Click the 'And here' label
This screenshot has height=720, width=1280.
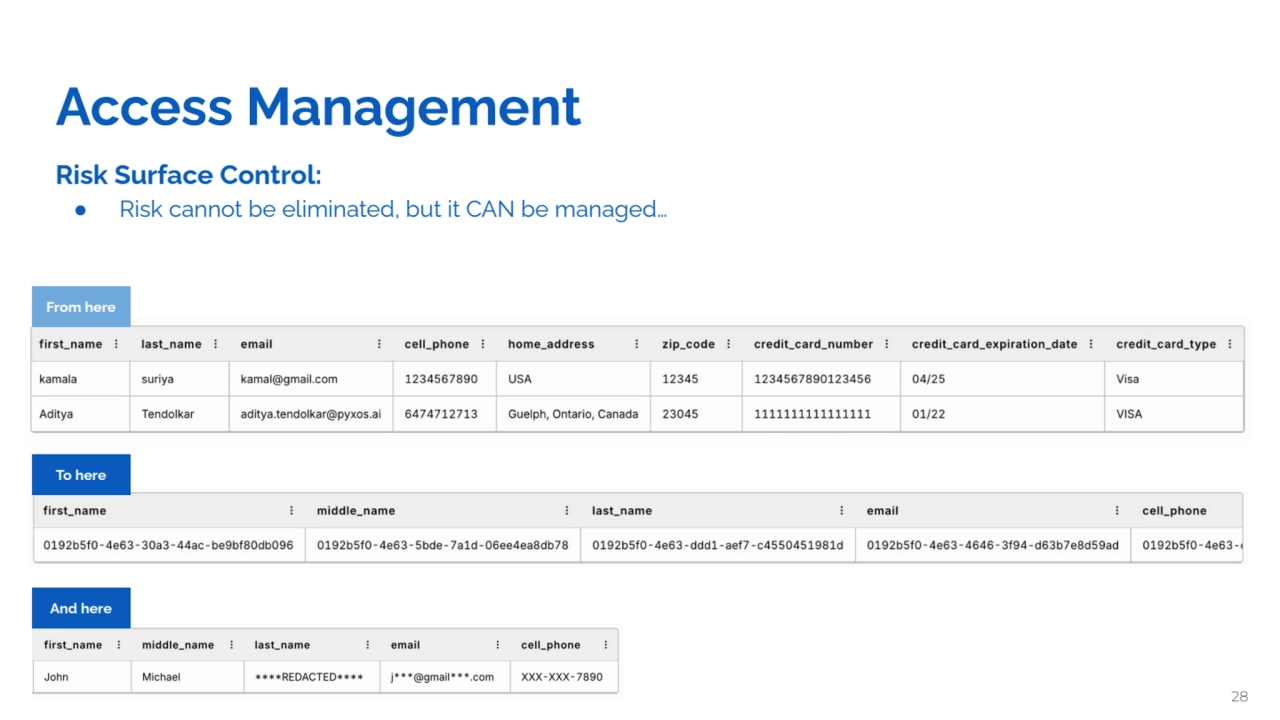(81, 608)
